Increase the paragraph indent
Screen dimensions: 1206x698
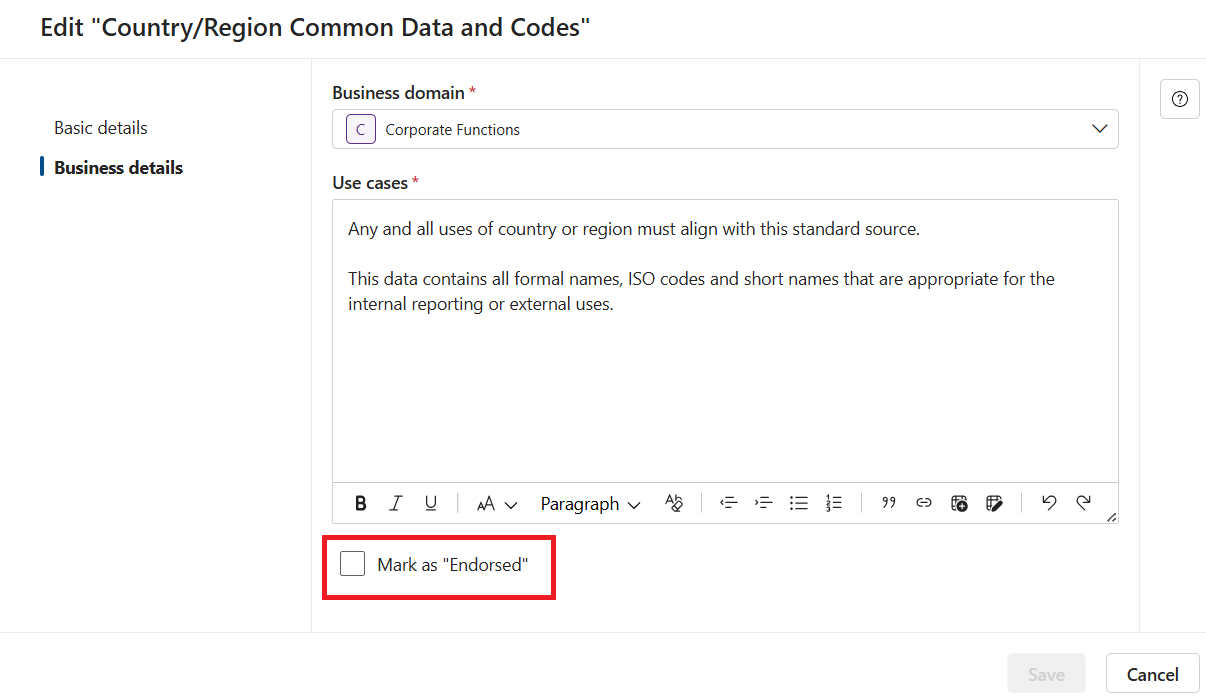pos(764,503)
